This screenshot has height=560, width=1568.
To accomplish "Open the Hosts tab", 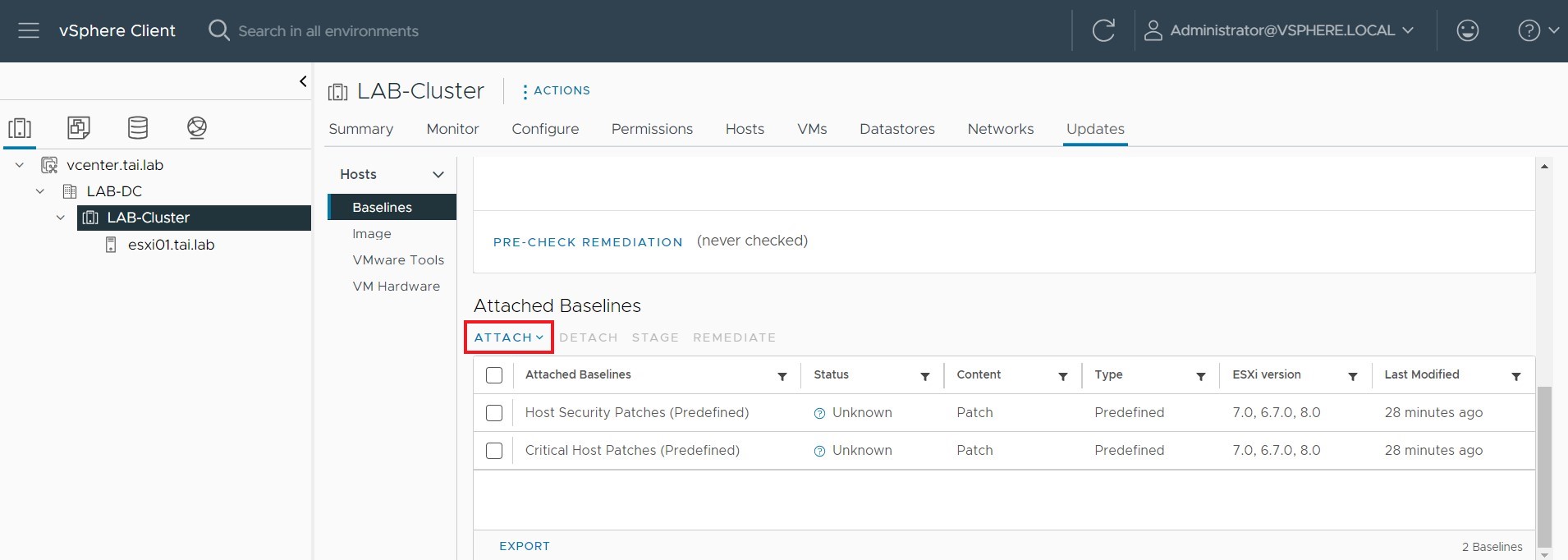I will [745, 129].
